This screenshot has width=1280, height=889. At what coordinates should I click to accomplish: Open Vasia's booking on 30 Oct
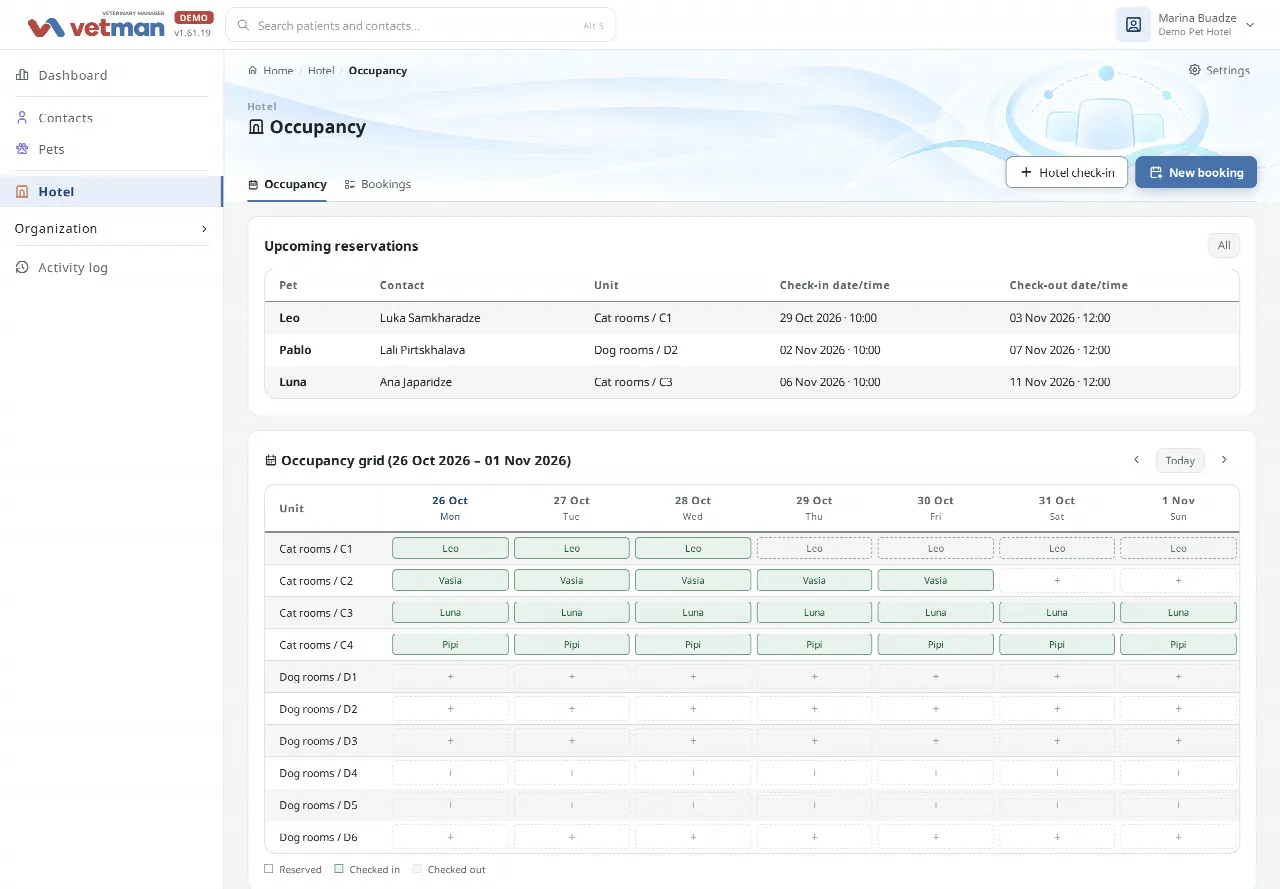coord(936,580)
